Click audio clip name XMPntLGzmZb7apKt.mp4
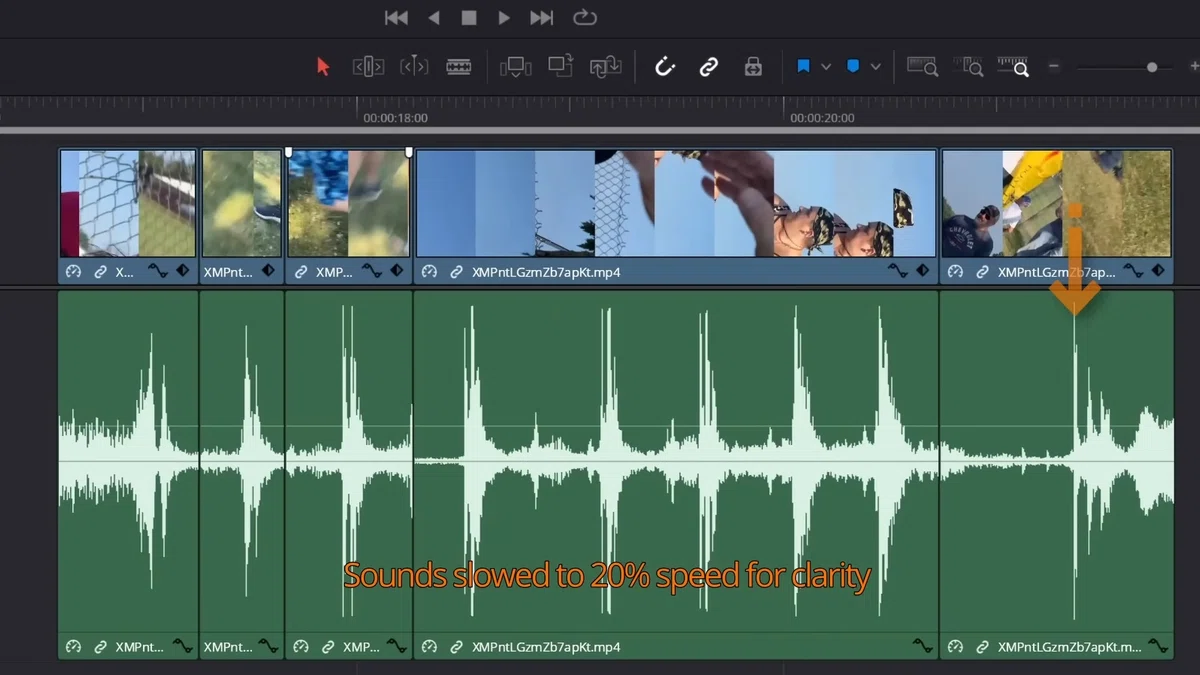 pyautogui.click(x=546, y=647)
